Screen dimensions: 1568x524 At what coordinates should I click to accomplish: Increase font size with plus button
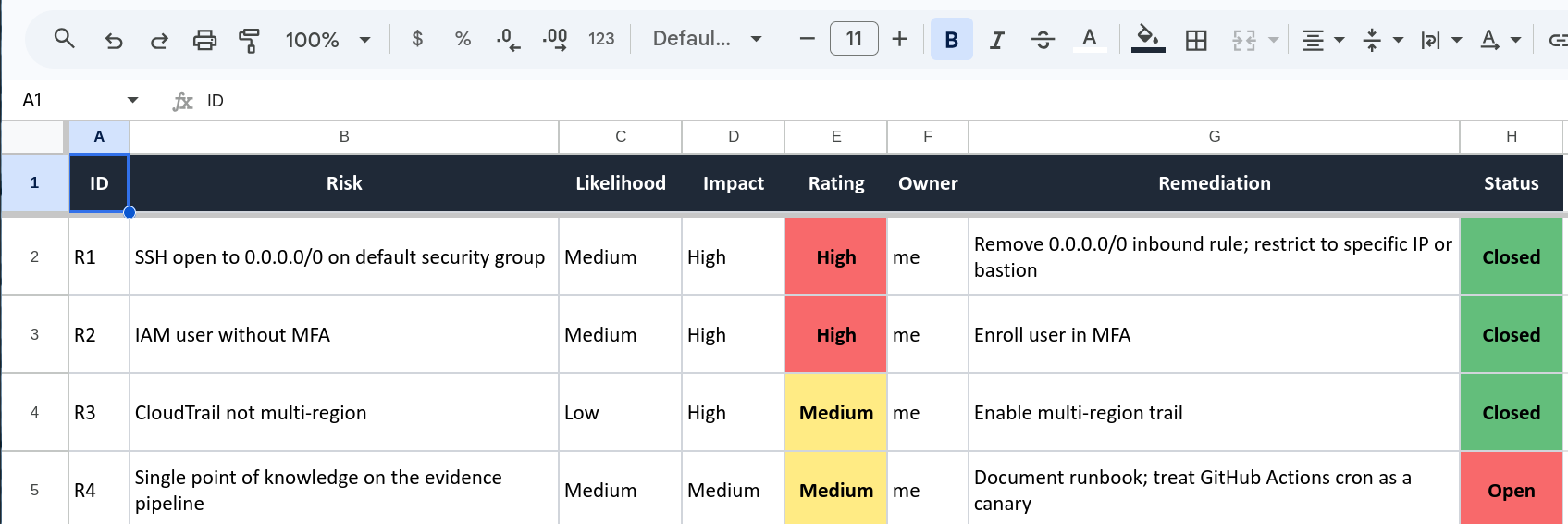tap(899, 39)
